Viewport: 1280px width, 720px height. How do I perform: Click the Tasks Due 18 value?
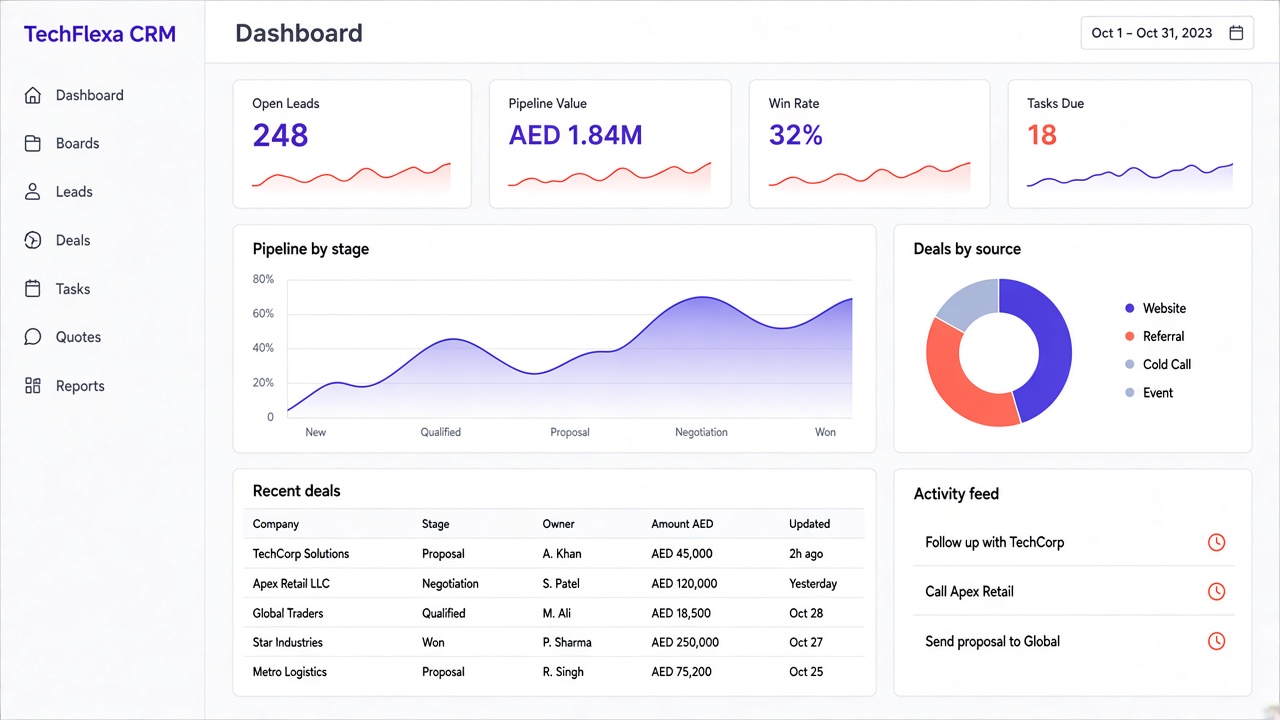click(1042, 135)
